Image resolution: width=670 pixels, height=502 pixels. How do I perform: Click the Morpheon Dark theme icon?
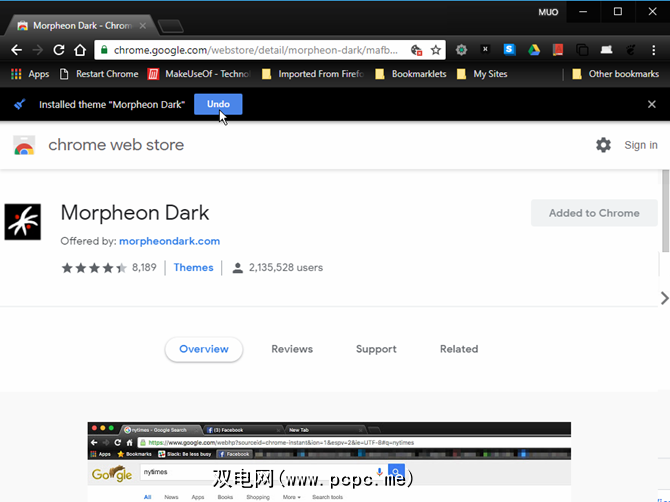[23, 222]
